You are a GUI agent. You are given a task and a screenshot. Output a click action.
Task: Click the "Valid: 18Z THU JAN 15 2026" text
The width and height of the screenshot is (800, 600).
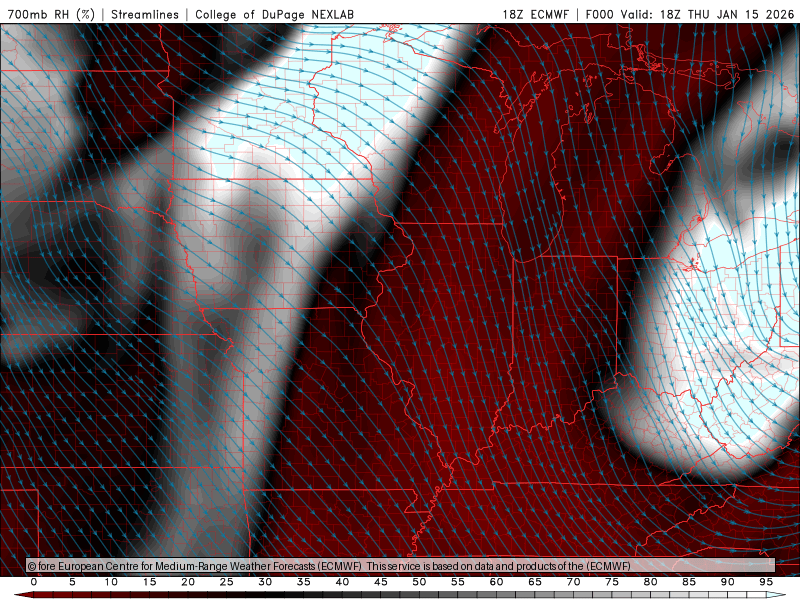[708, 14]
